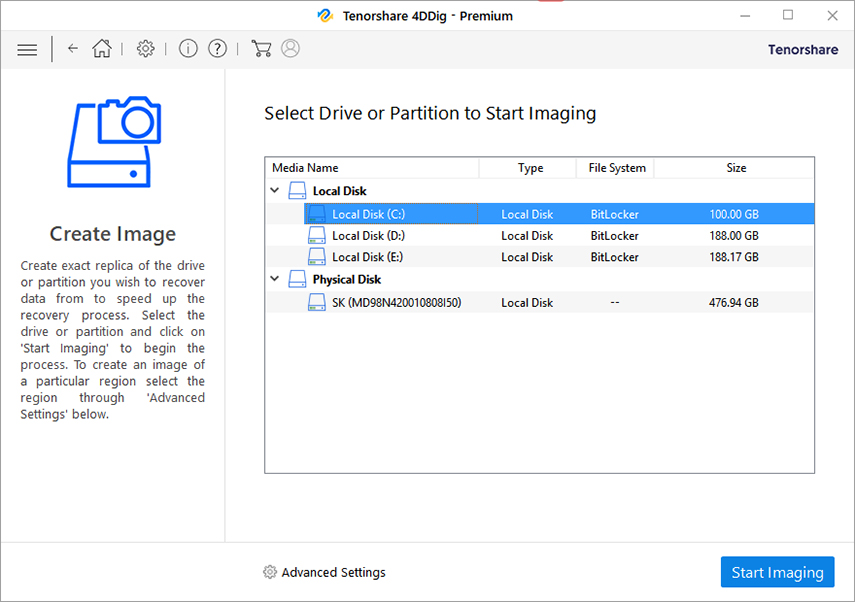Select the Local Disk (D:) partition
Screen dimensions: 855x602
[540, 235]
